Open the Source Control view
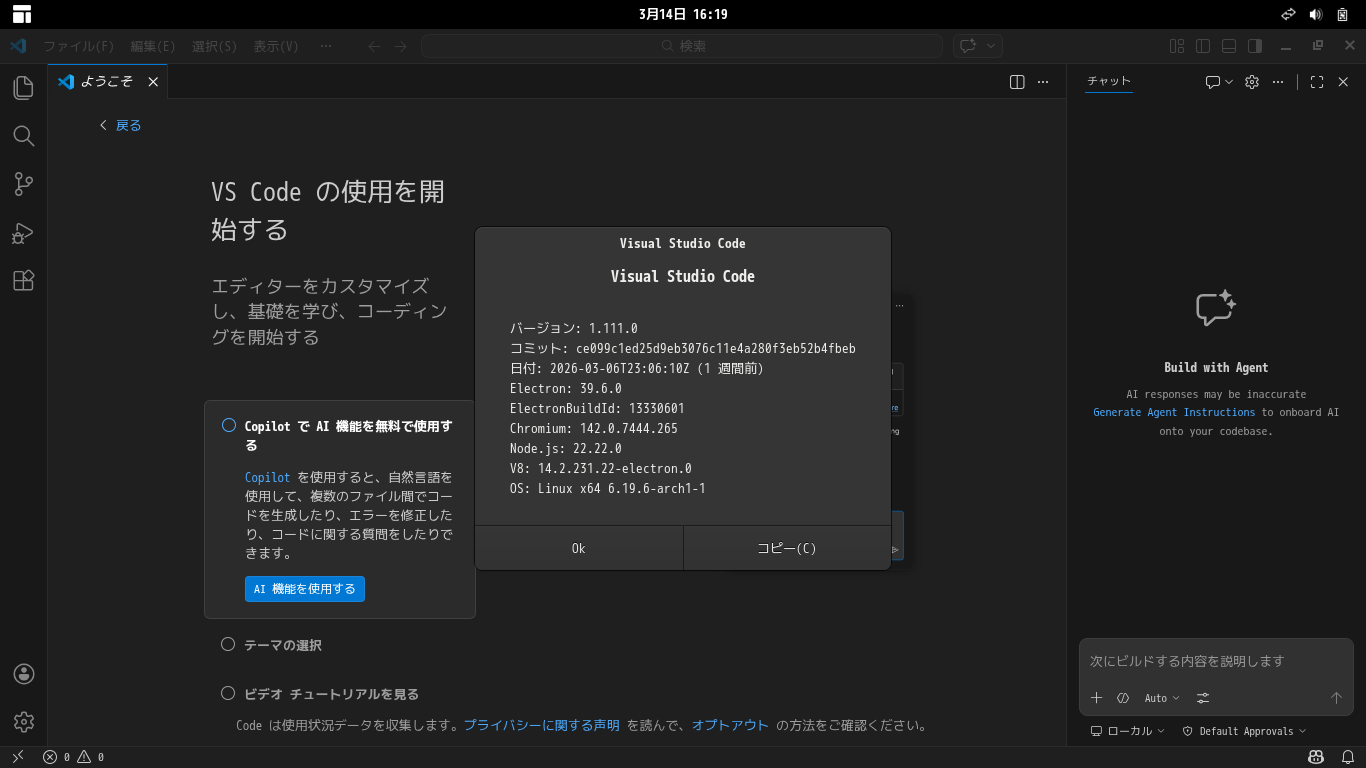Screen dimensions: 1366x768 tap(23, 184)
